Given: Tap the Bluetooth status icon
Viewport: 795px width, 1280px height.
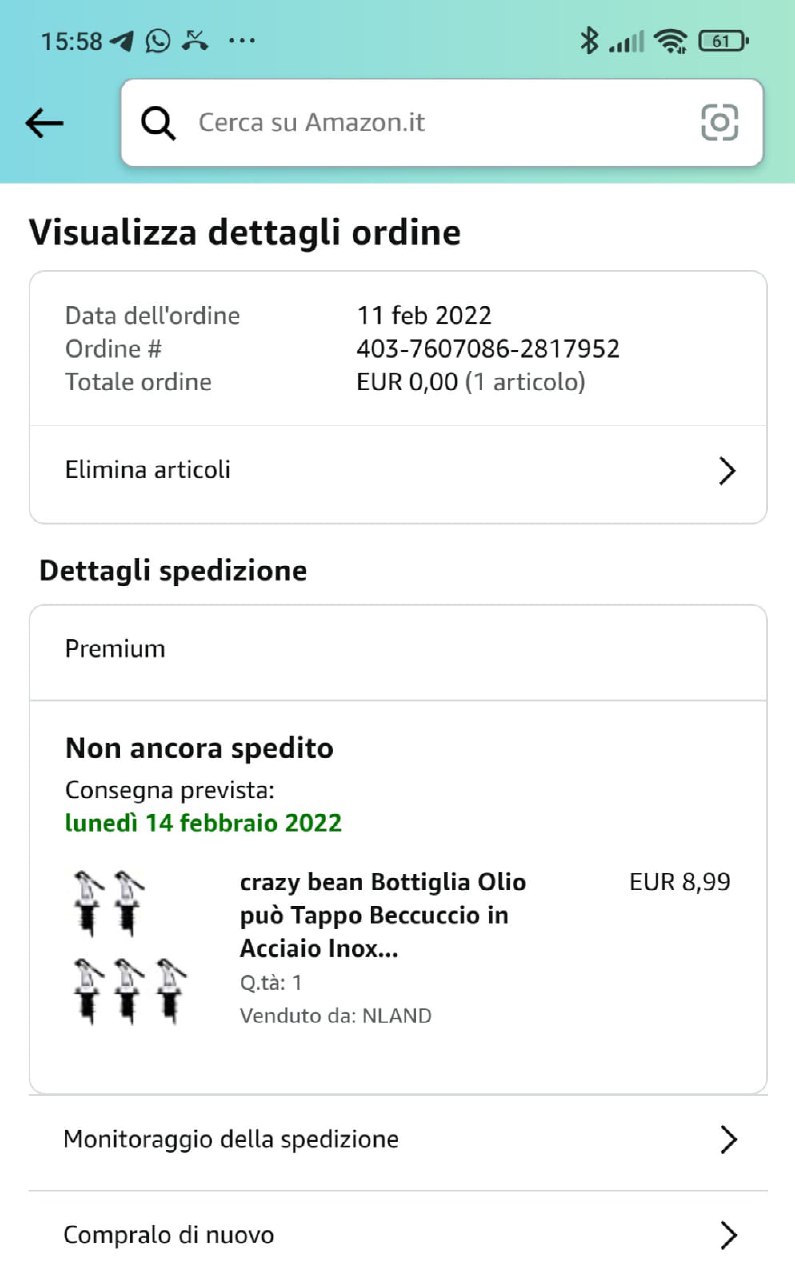Looking at the screenshot, I should point(589,41).
